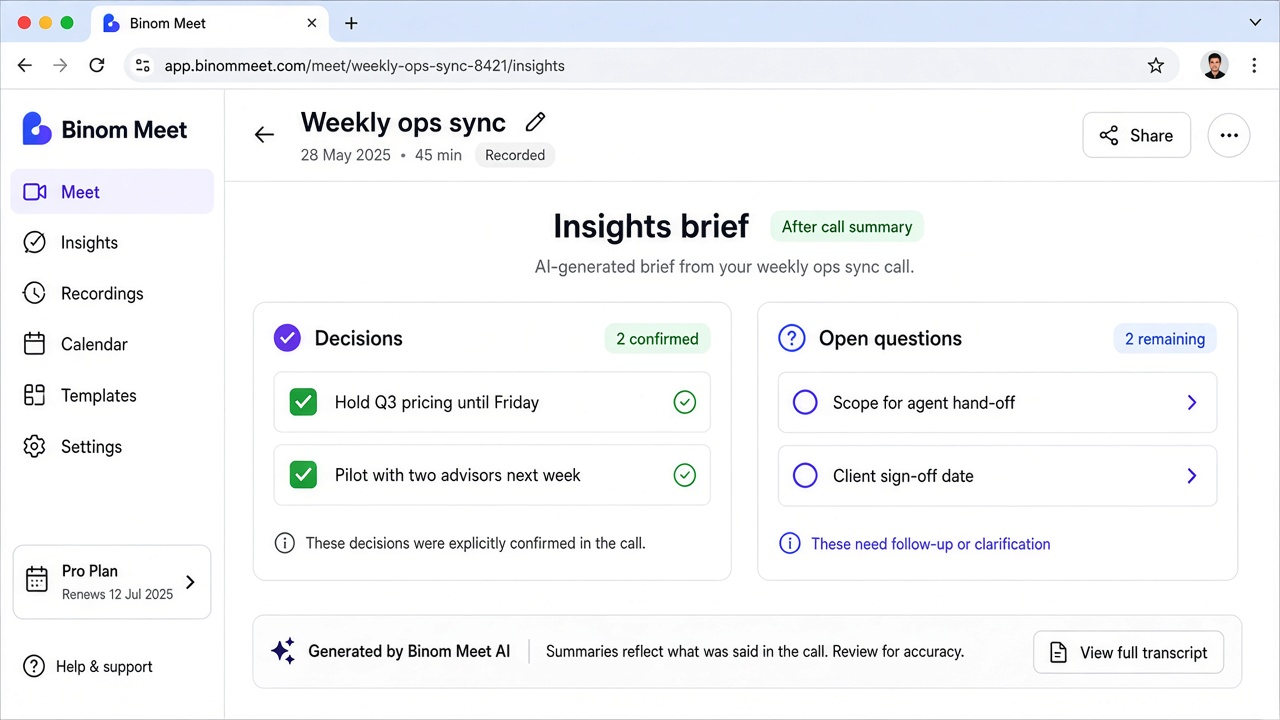Image resolution: width=1280 pixels, height=720 pixels.
Task: Click the 2 confirmed badge
Action: click(x=657, y=339)
